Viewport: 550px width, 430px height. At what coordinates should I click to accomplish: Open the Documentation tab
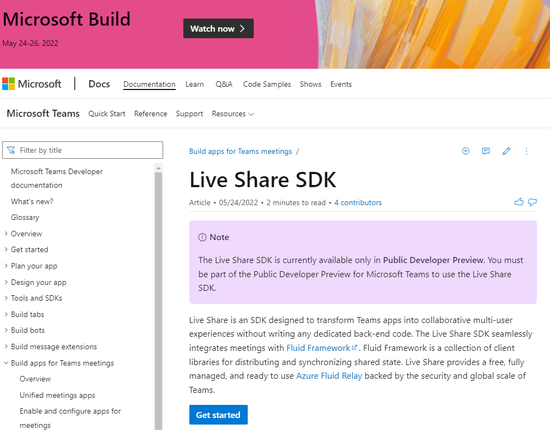(x=149, y=84)
